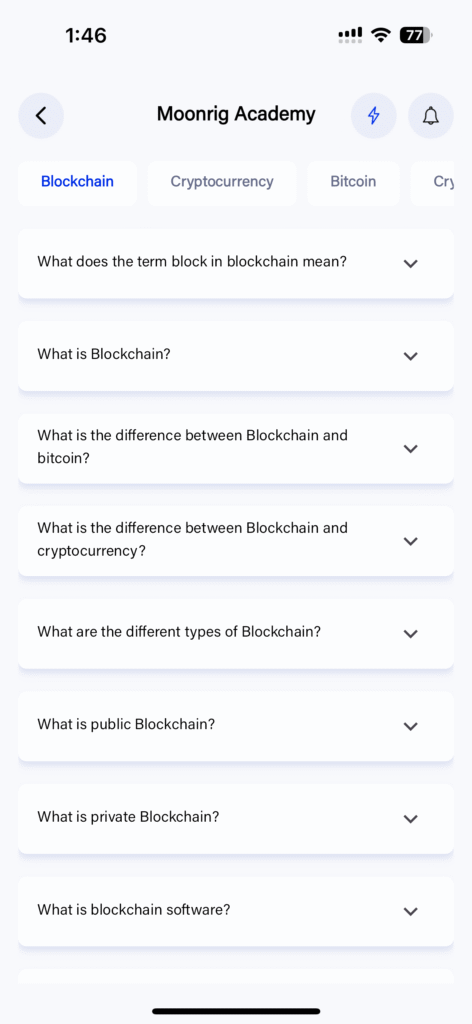This screenshot has width=472, height=1024.
Task: Tap the battery indicator in status bar
Action: (417, 35)
